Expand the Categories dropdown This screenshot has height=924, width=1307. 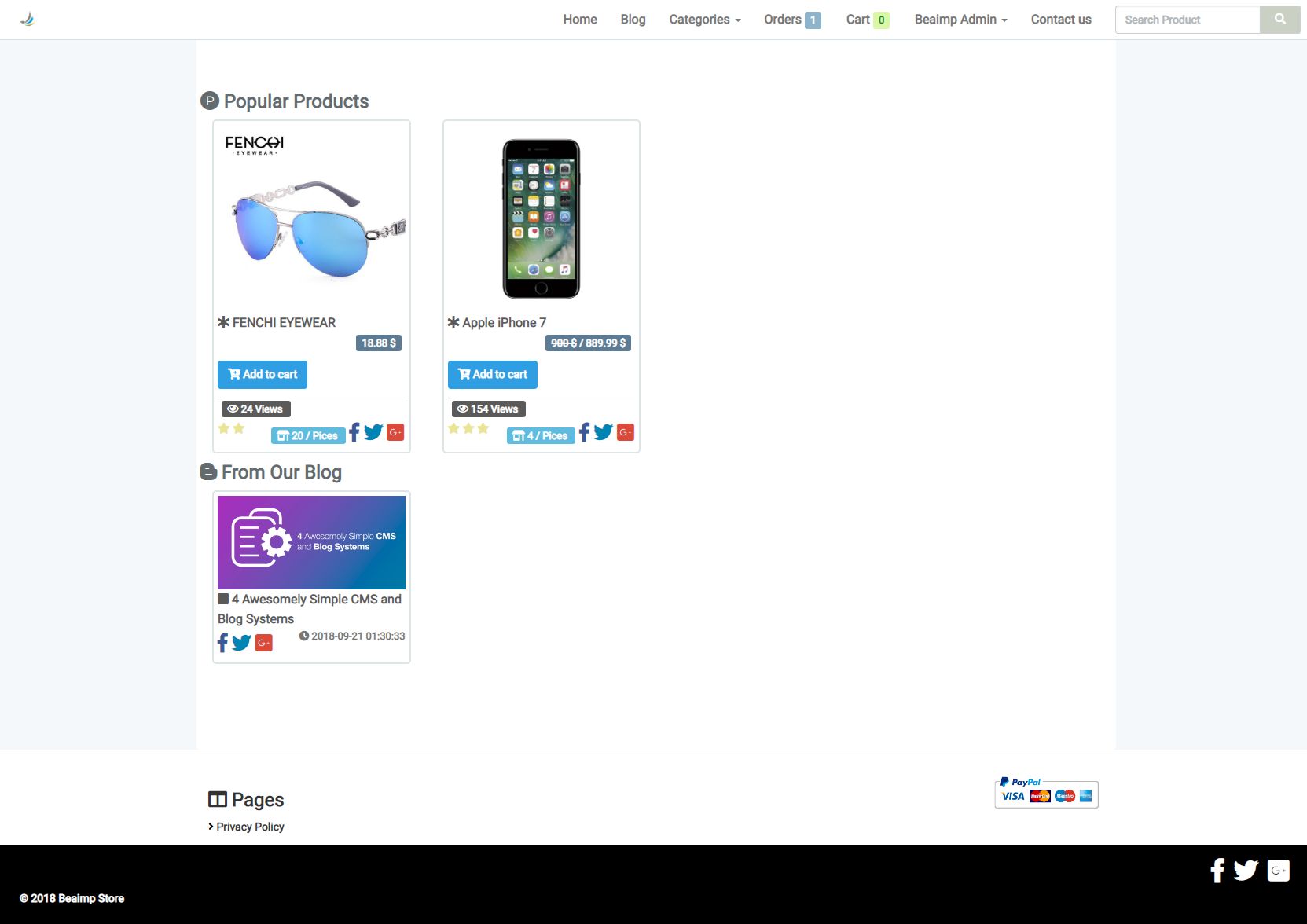pyautogui.click(x=705, y=20)
